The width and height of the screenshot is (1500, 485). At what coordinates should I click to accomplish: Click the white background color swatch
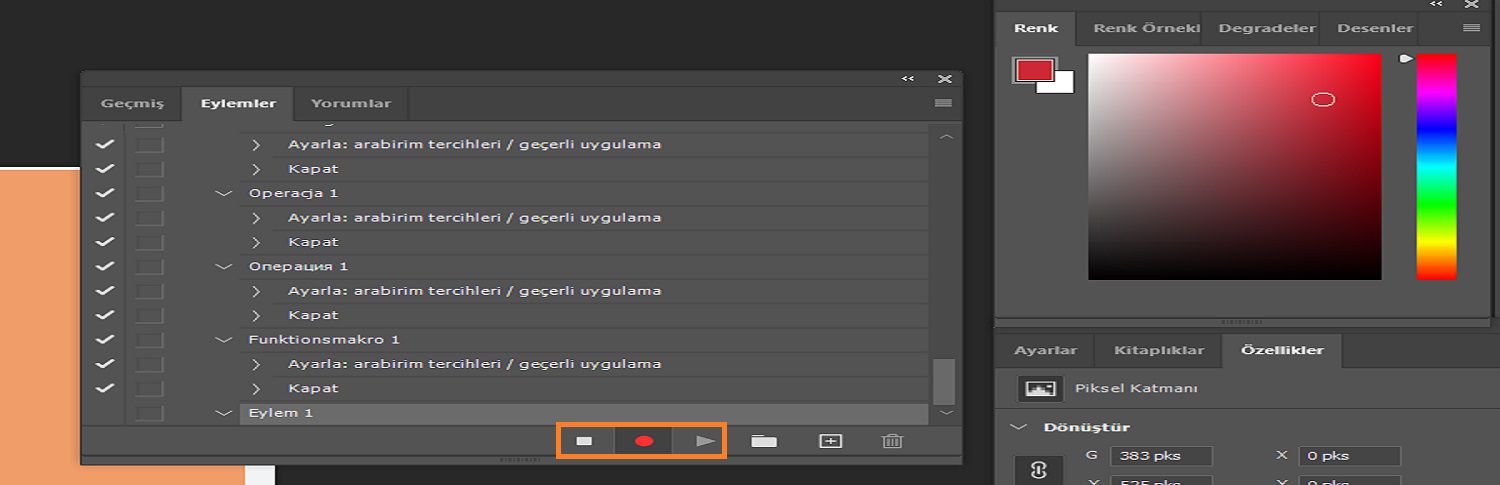pos(1062,84)
